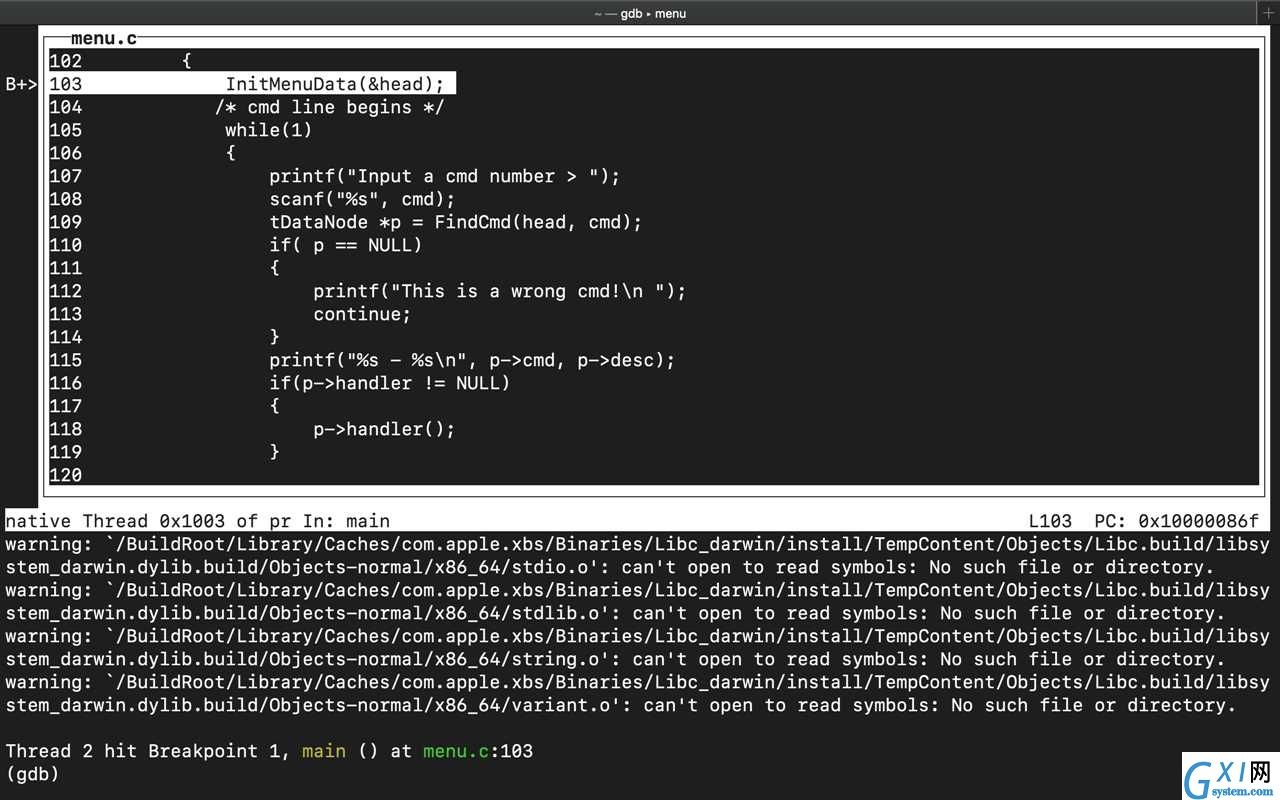Screen dimensions: 1280x800
Task: Click the string.o warning message
Action: (x=638, y=648)
